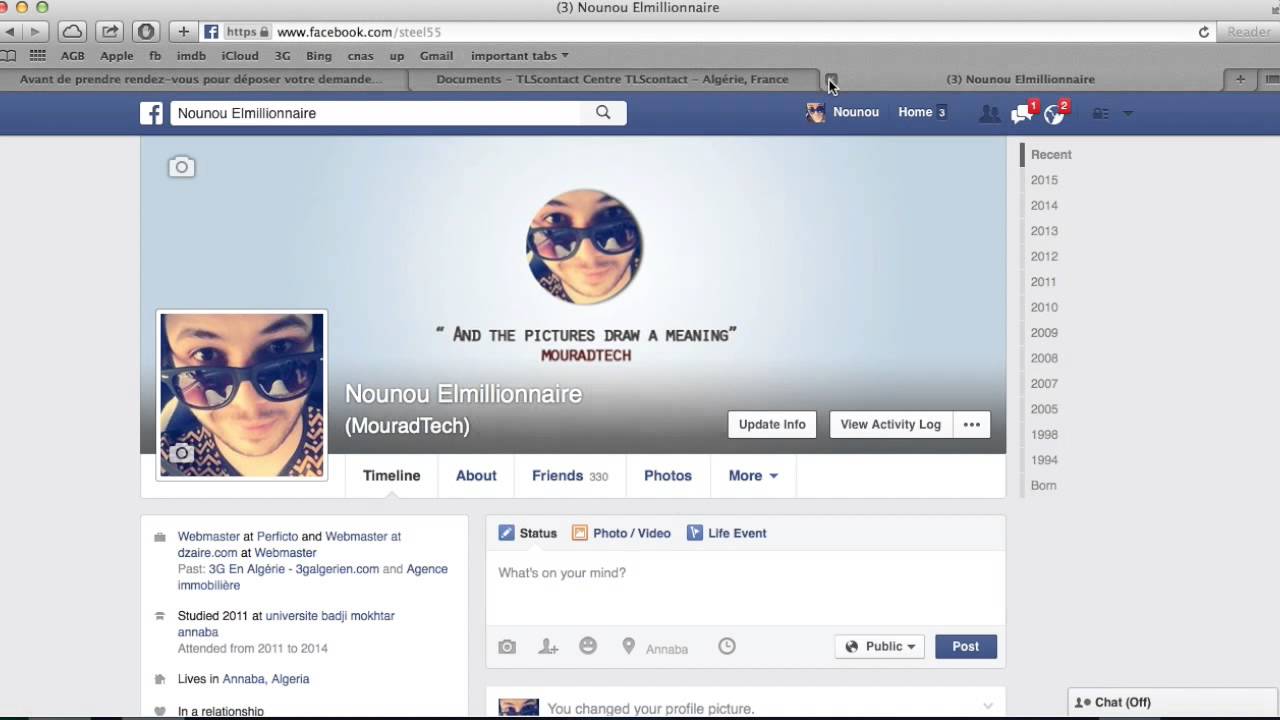Open the Messages icon with badge
Image resolution: width=1280 pixels, height=720 pixels.
[1022, 113]
